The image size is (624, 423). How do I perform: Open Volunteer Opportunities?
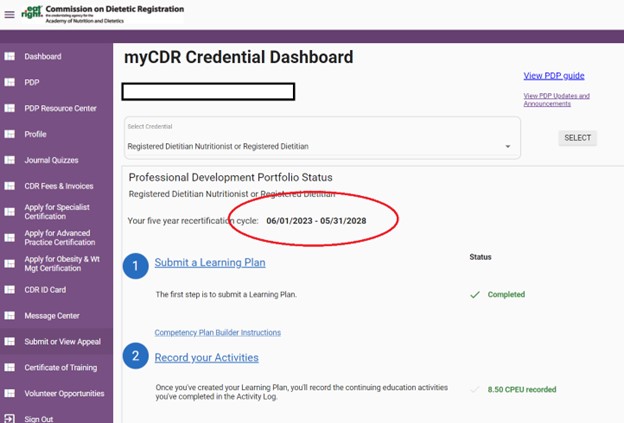point(64,393)
